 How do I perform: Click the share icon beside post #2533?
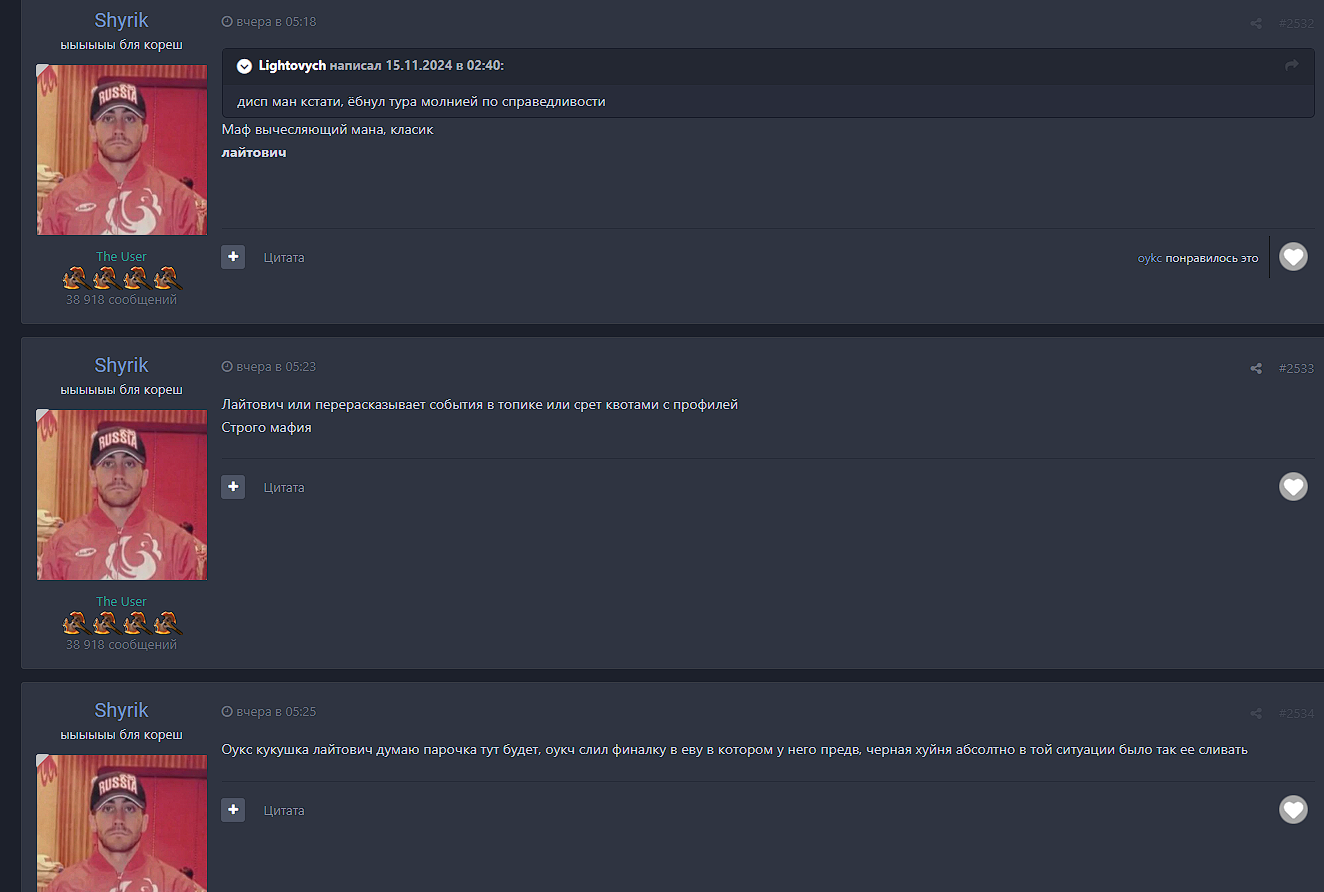1256,368
